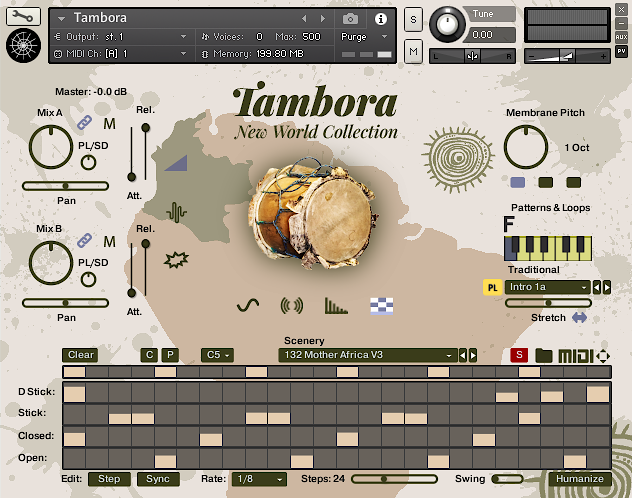
Task: Expand the Tambora instrument name dropdown
Action: pyautogui.click(x=61, y=19)
